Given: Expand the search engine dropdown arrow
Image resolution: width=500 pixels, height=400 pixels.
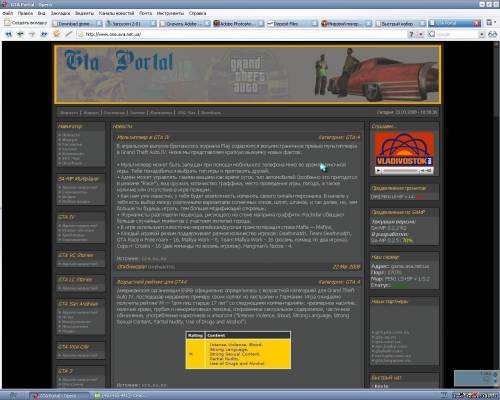Looking at the screenshot, I should click(x=482, y=34).
